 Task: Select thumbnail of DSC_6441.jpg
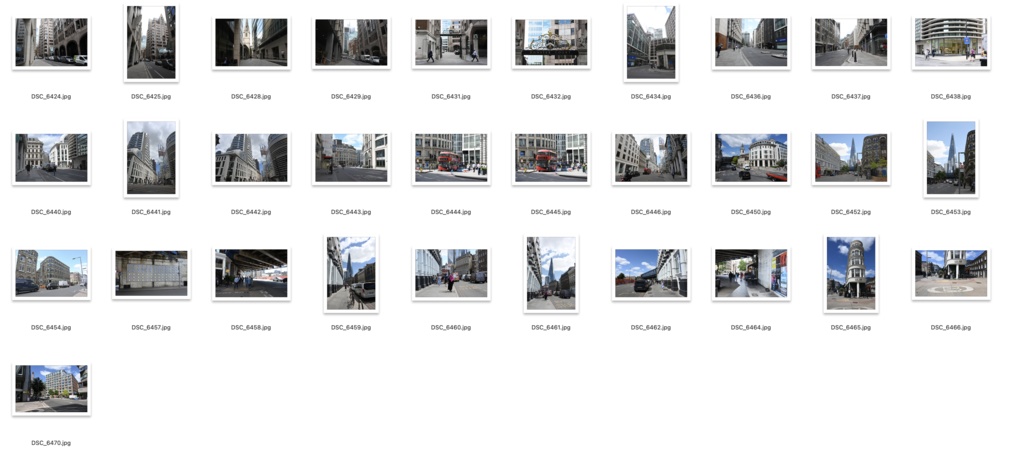click(151, 158)
